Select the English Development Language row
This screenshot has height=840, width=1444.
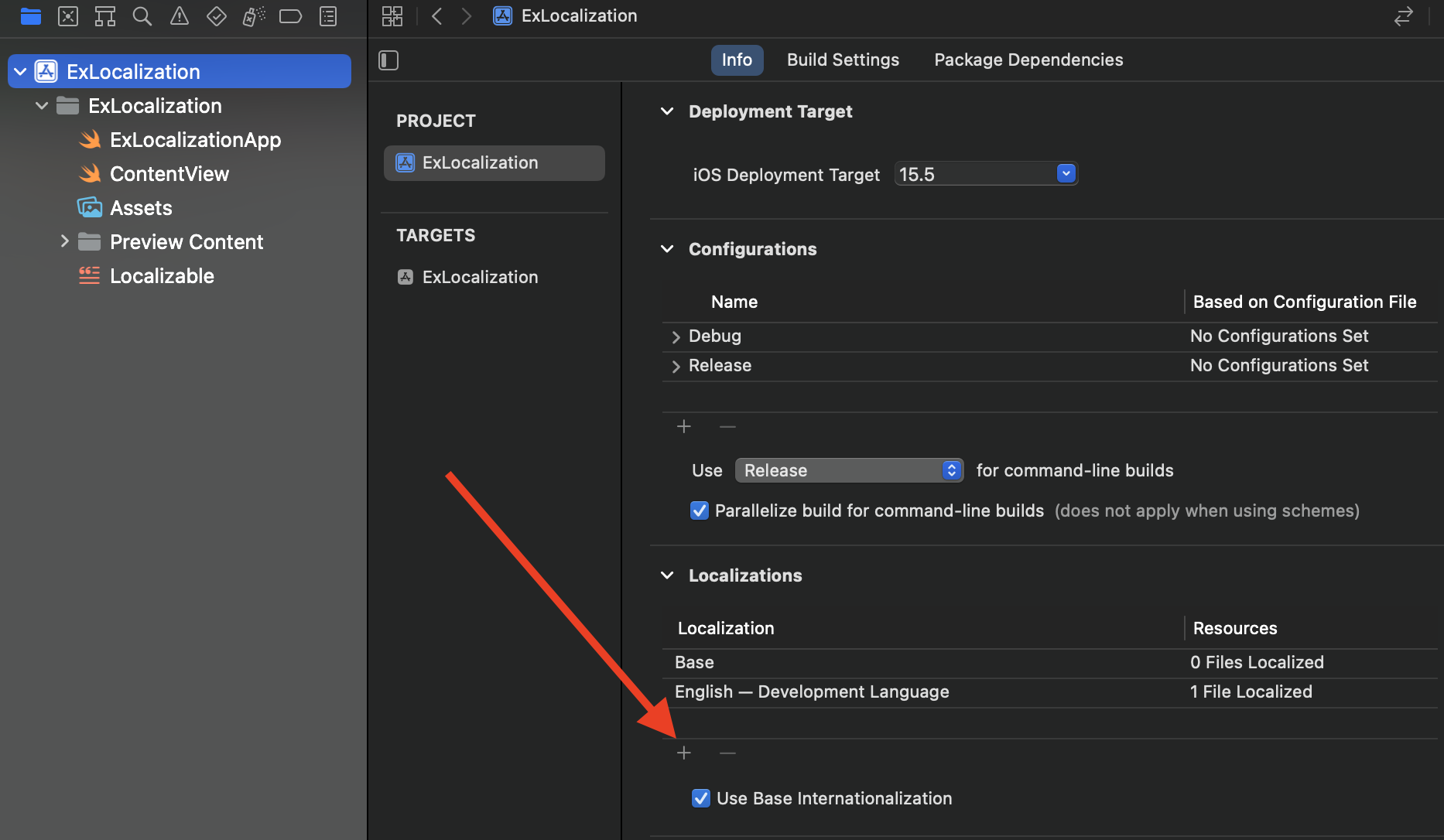click(x=1049, y=692)
